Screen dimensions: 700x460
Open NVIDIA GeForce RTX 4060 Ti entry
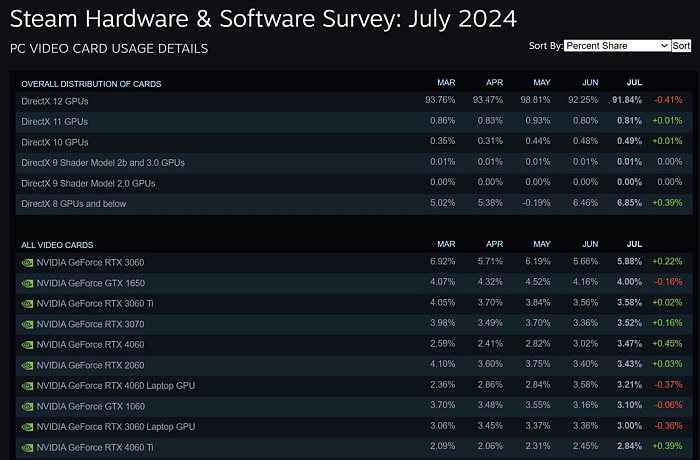354,447
